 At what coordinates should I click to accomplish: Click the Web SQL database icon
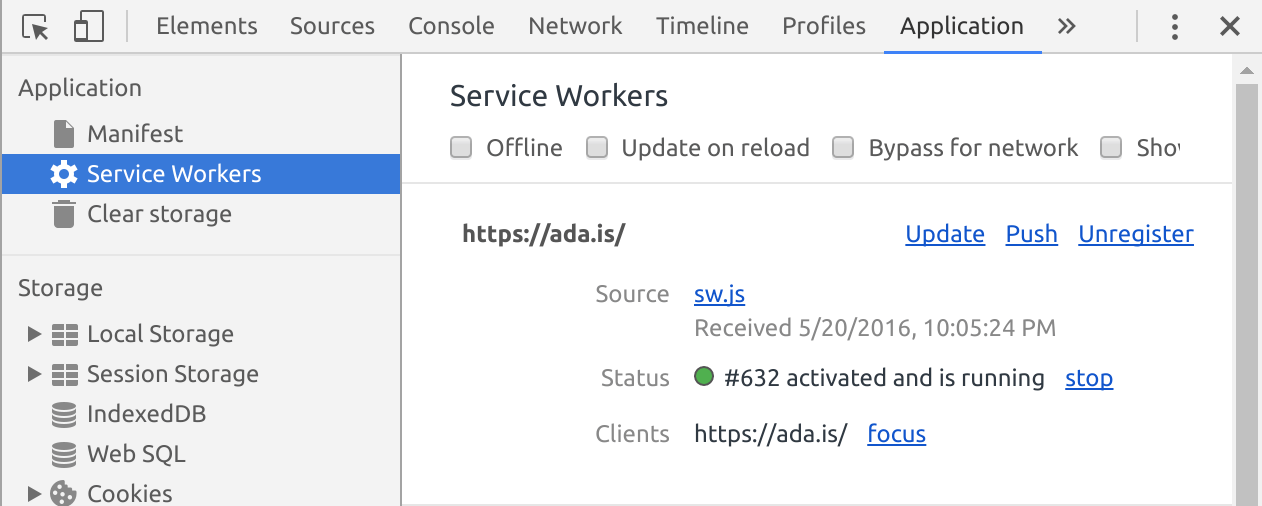click(64, 454)
